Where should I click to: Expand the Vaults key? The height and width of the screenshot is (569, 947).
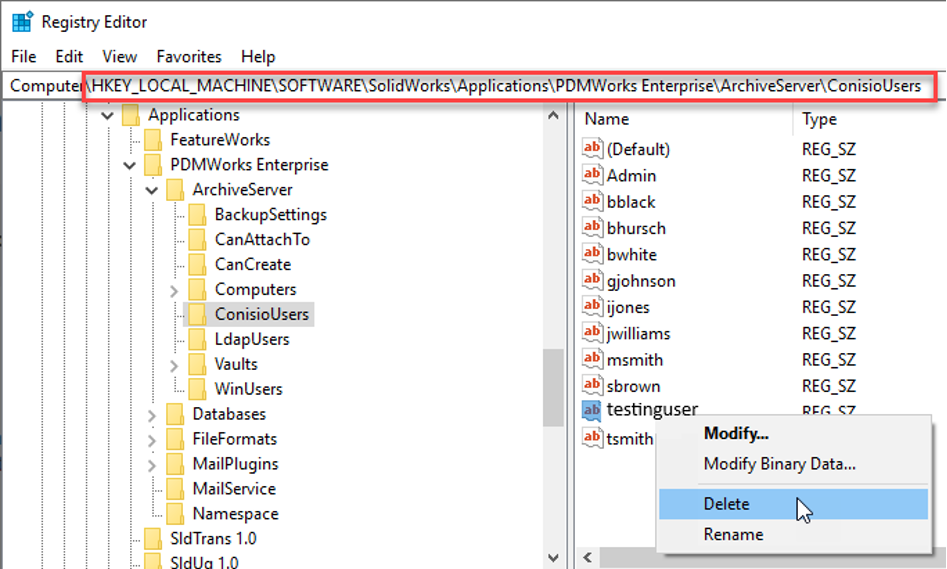(174, 365)
